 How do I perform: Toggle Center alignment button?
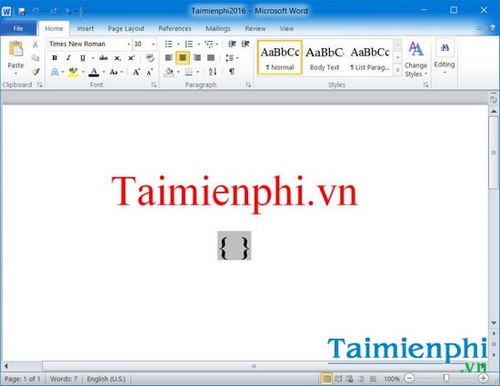click(x=183, y=58)
